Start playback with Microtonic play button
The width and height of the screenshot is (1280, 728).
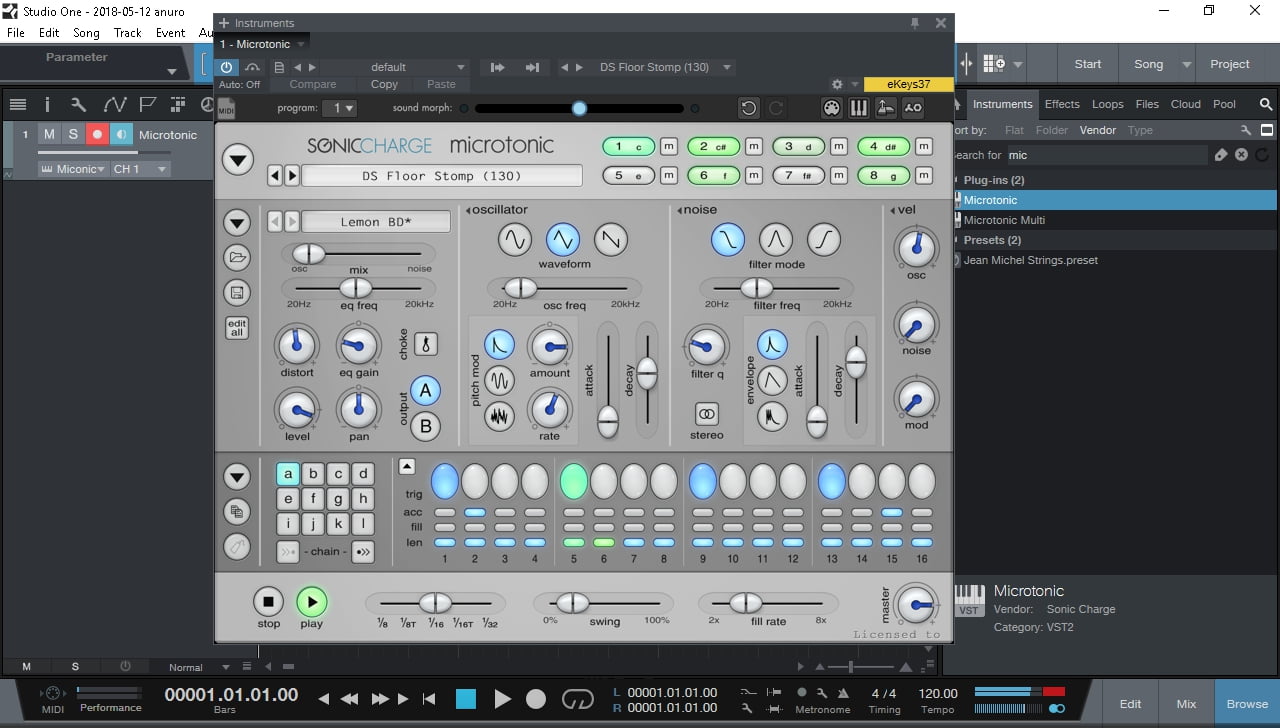click(311, 602)
